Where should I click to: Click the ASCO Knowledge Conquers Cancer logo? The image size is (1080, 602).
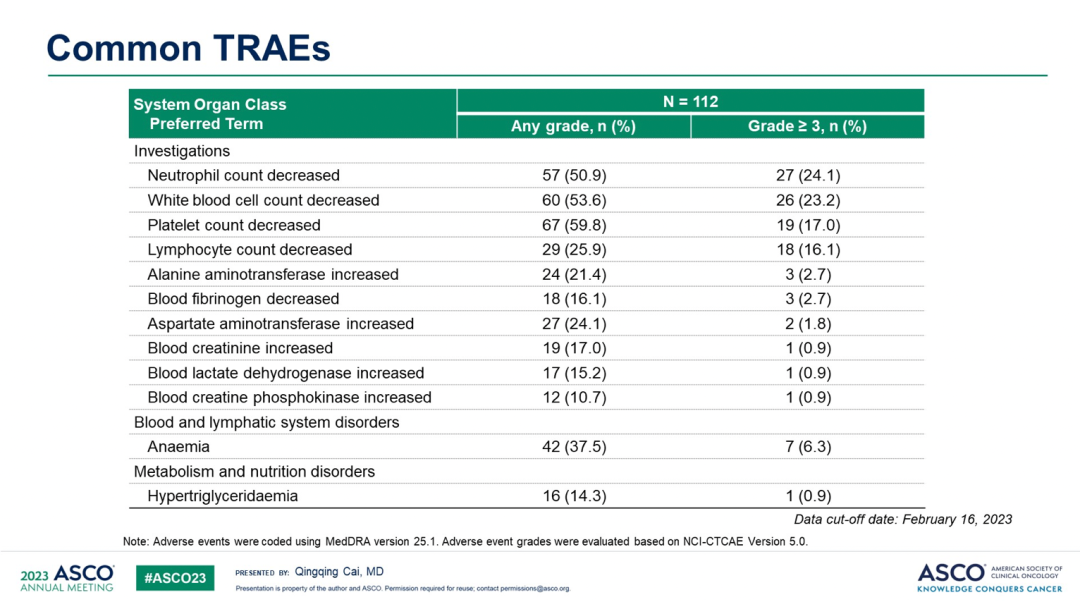990,576
